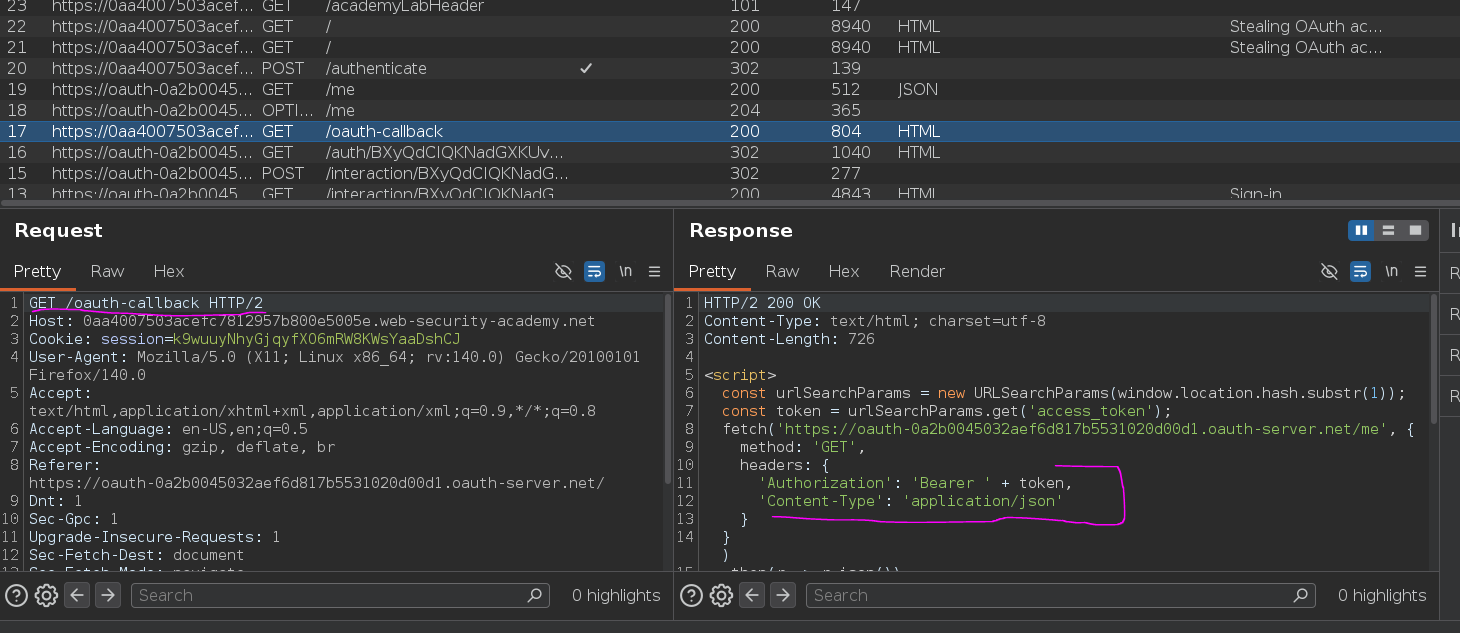Viewport: 1460px width, 633px height.
Task: Go to previous match in Request search
Action: (77, 596)
